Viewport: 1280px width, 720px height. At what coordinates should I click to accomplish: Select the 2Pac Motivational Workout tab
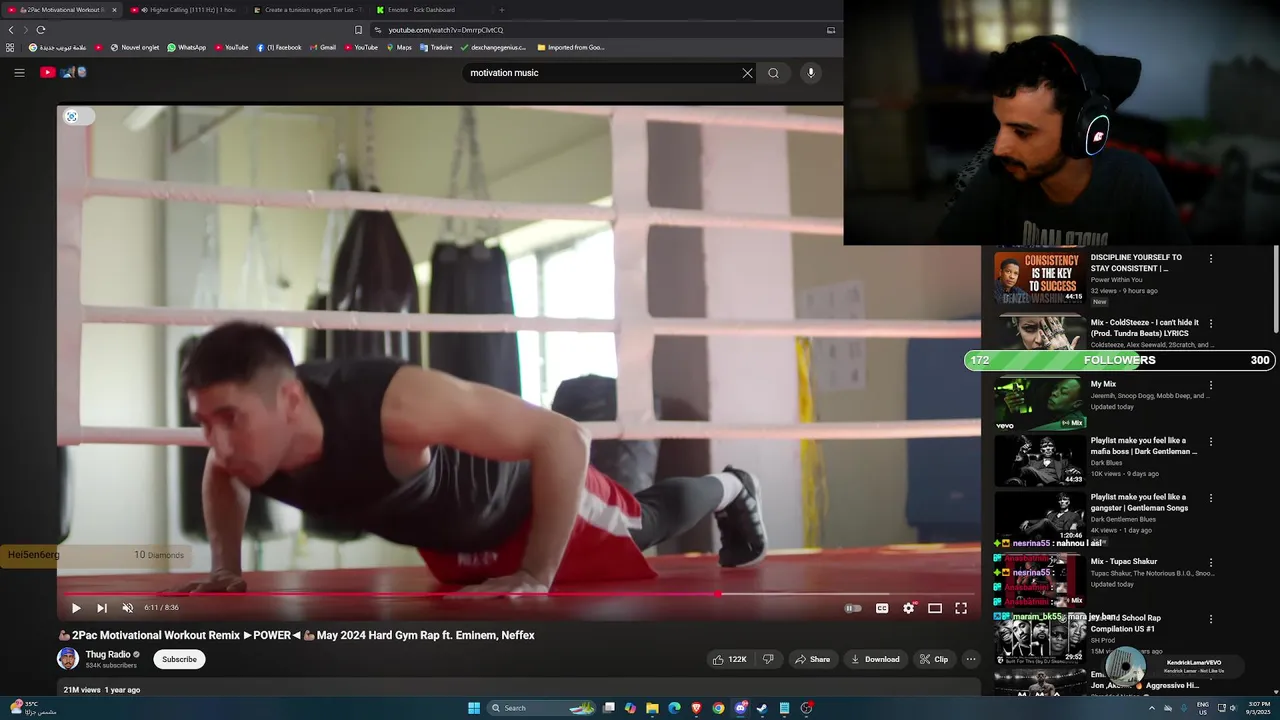[x=62, y=10]
